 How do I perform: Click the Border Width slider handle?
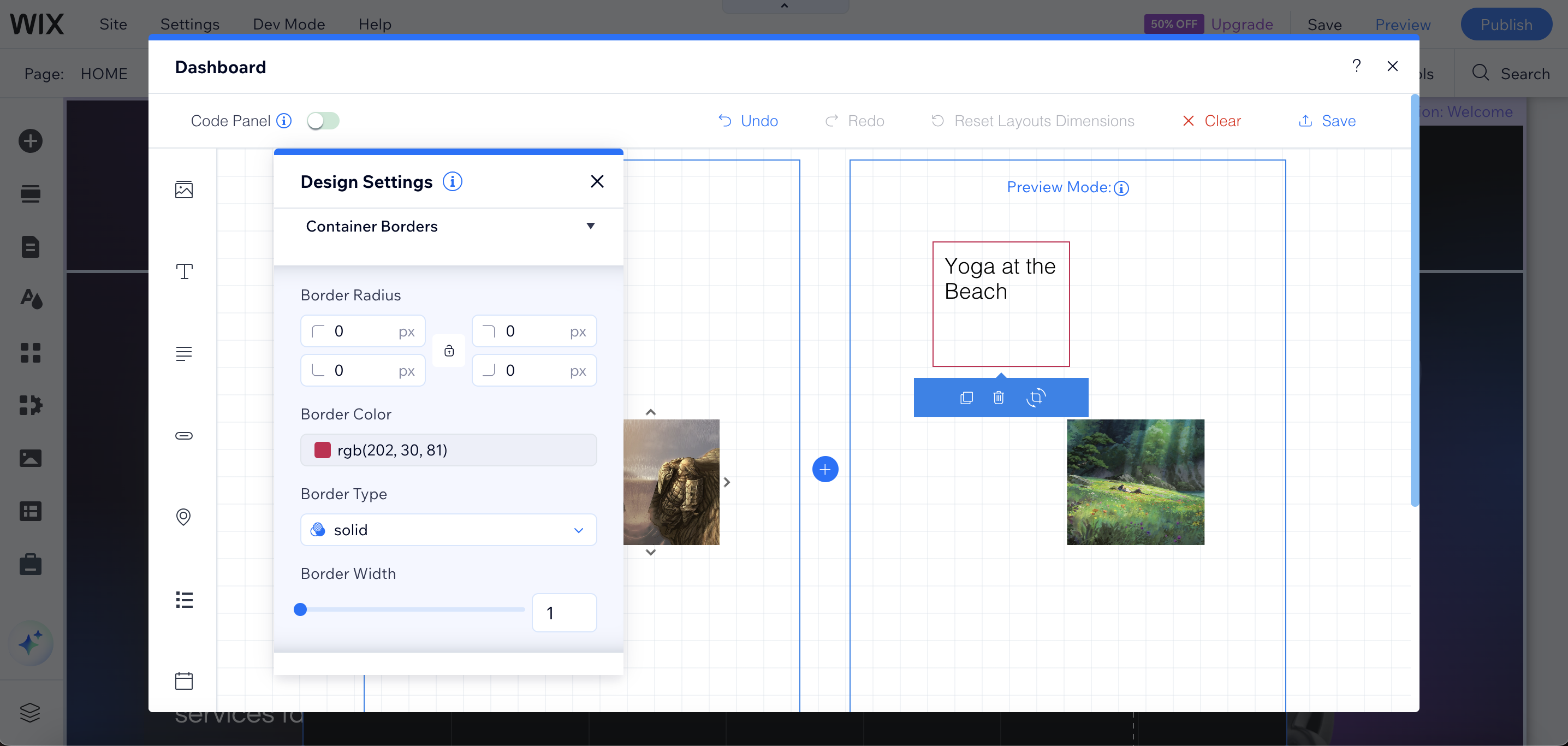(x=300, y=609)
